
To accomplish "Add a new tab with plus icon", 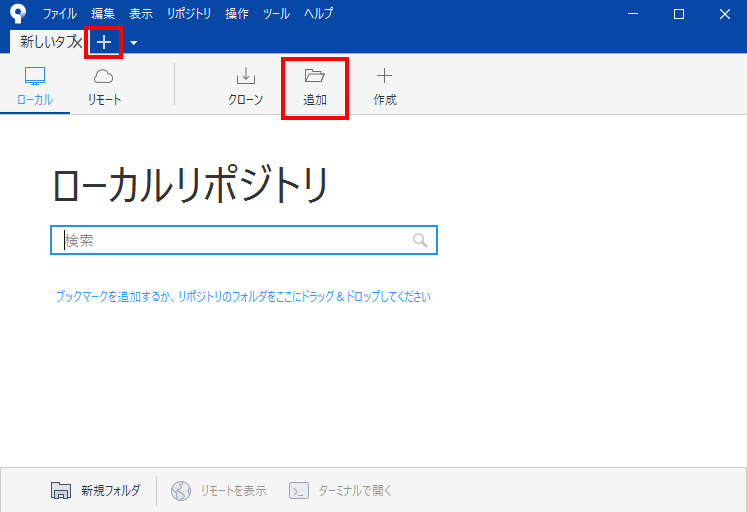I will tap(104, 43).
